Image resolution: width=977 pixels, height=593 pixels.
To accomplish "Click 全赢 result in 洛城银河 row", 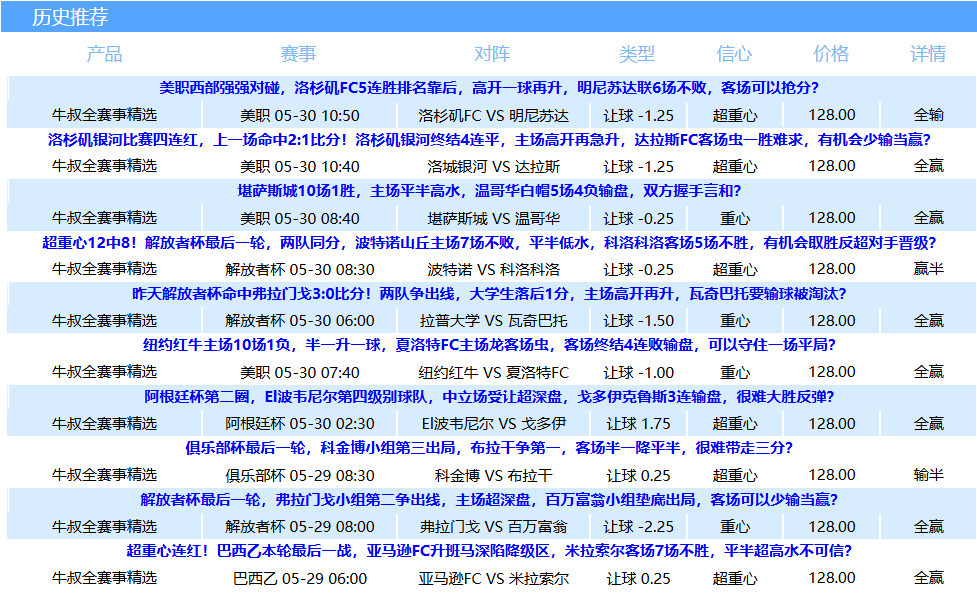I will (x=928, y=166).
